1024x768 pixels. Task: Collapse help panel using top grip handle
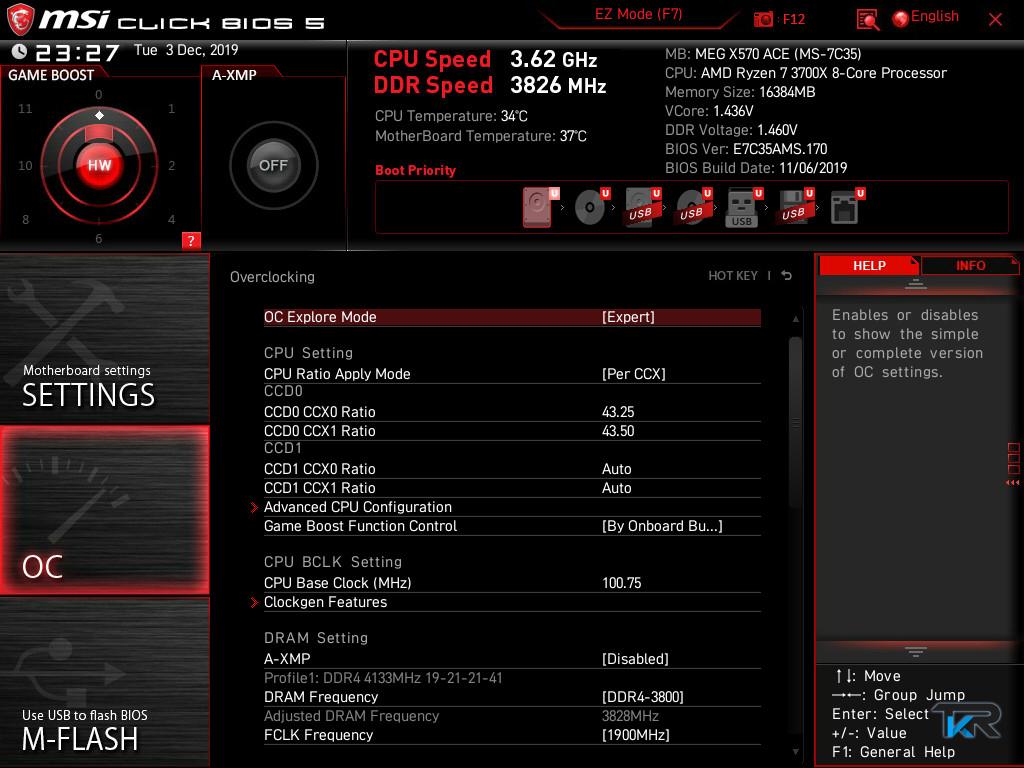tap(915, 283)
